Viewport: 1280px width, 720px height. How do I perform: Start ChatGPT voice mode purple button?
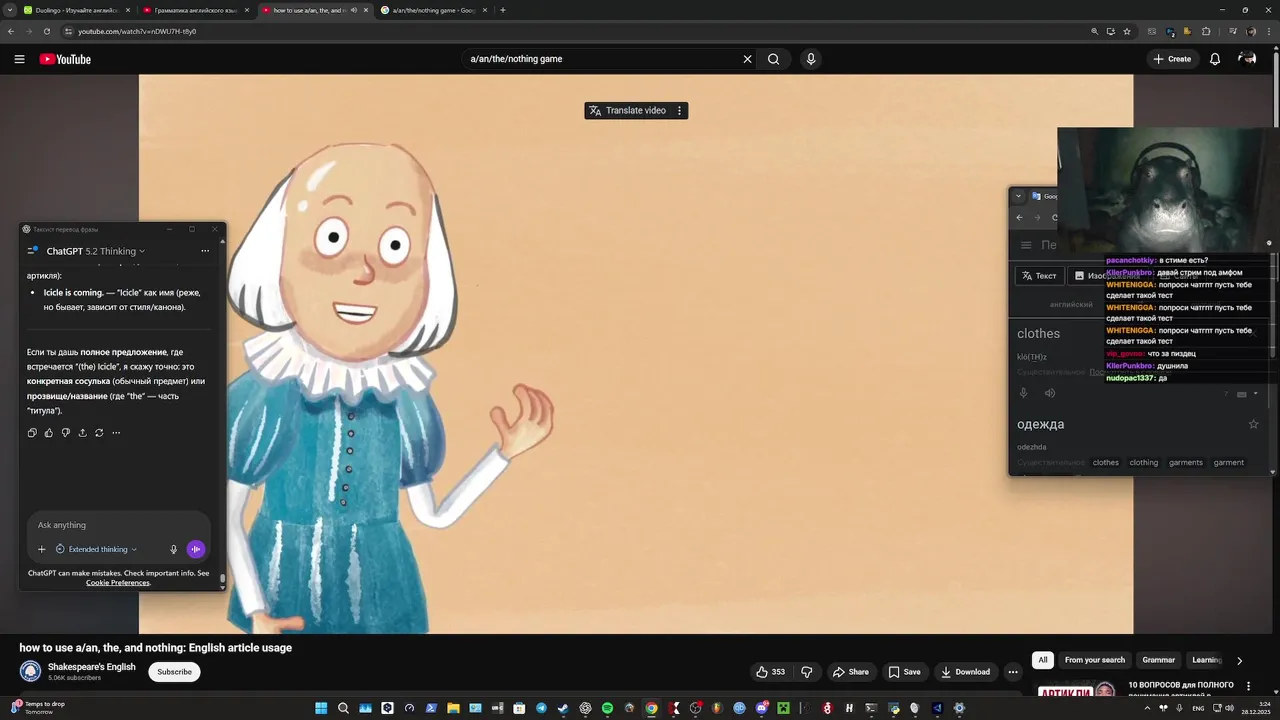[196, 549]
